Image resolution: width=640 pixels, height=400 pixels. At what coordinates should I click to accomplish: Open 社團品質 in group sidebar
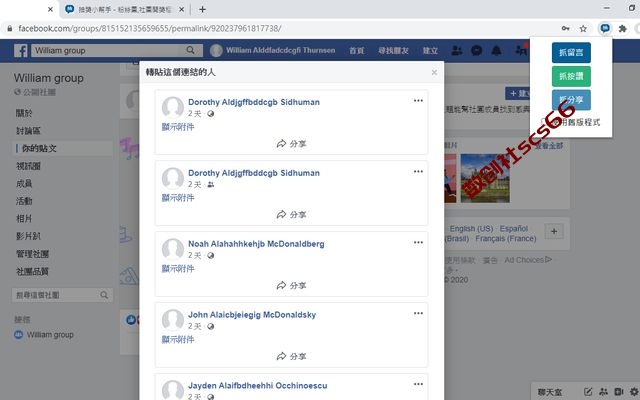pyautogui.click(x=33, y=271)
